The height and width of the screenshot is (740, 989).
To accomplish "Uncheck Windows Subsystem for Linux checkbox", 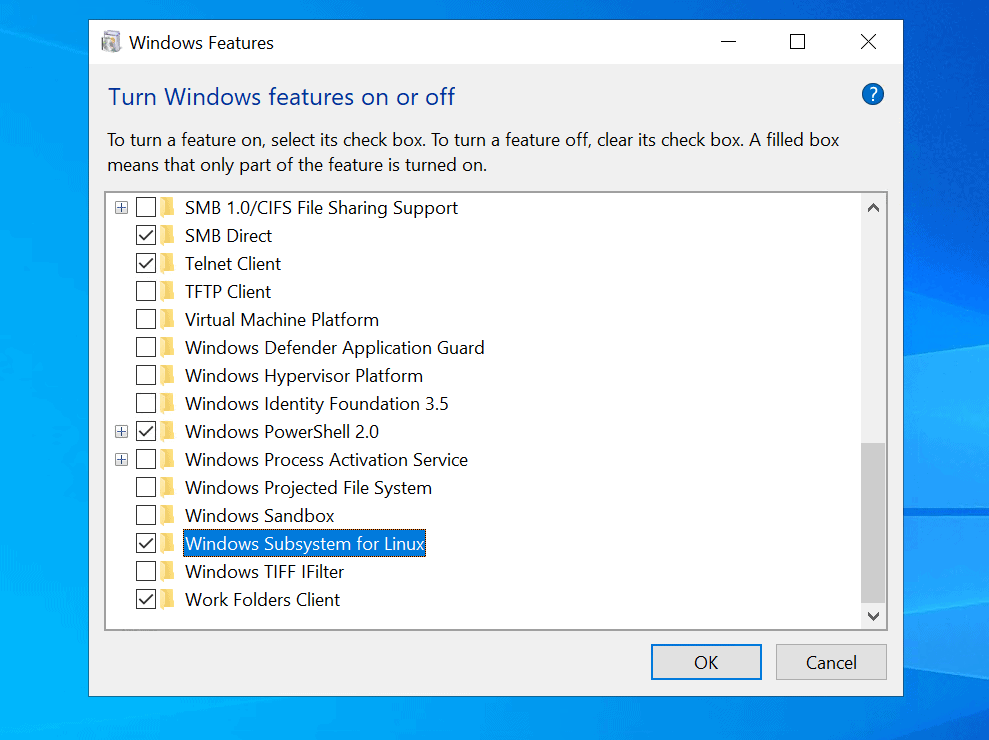I will 146,543.
